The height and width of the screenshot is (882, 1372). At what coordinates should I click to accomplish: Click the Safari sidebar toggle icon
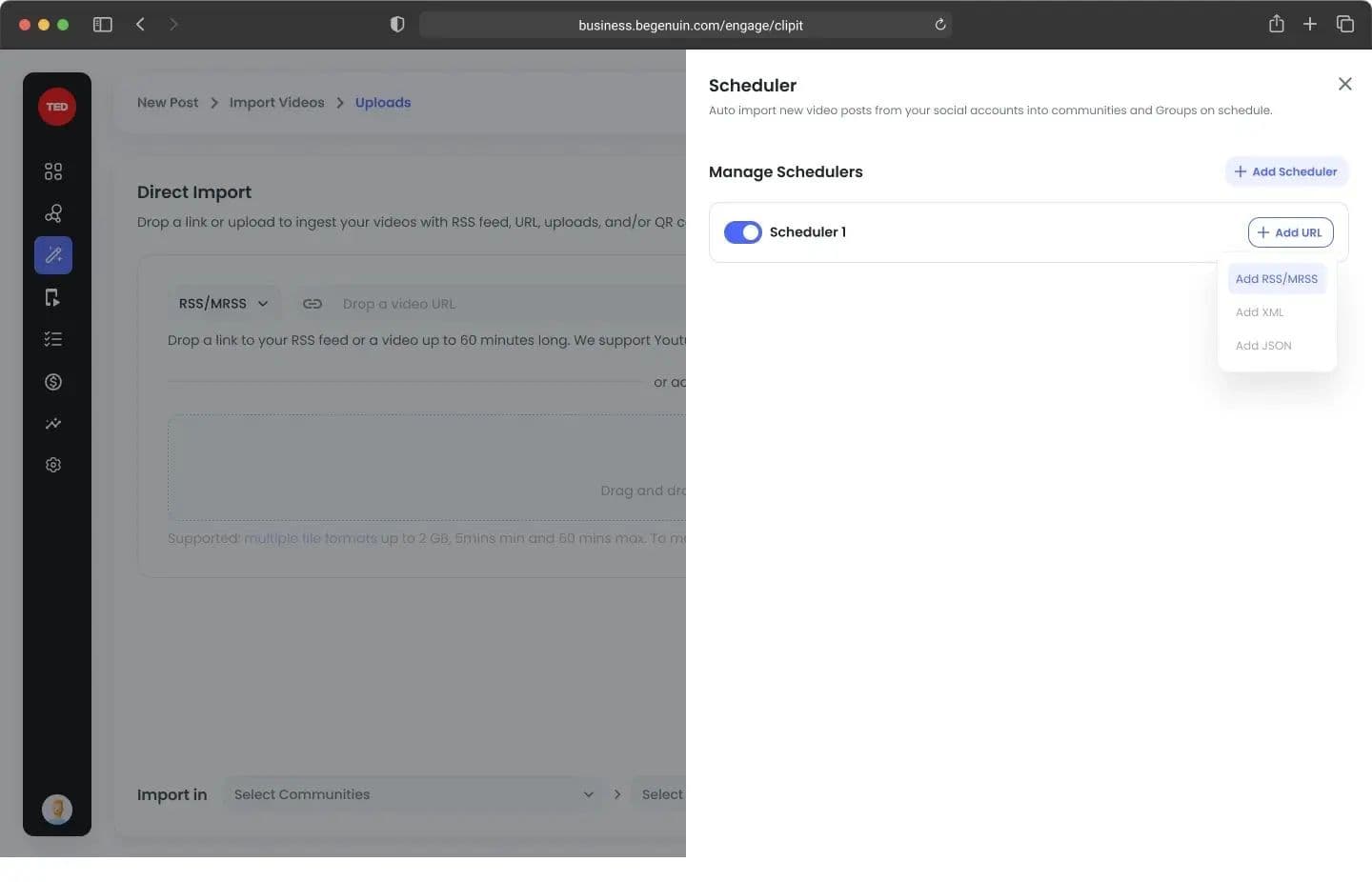pos(103,25)
